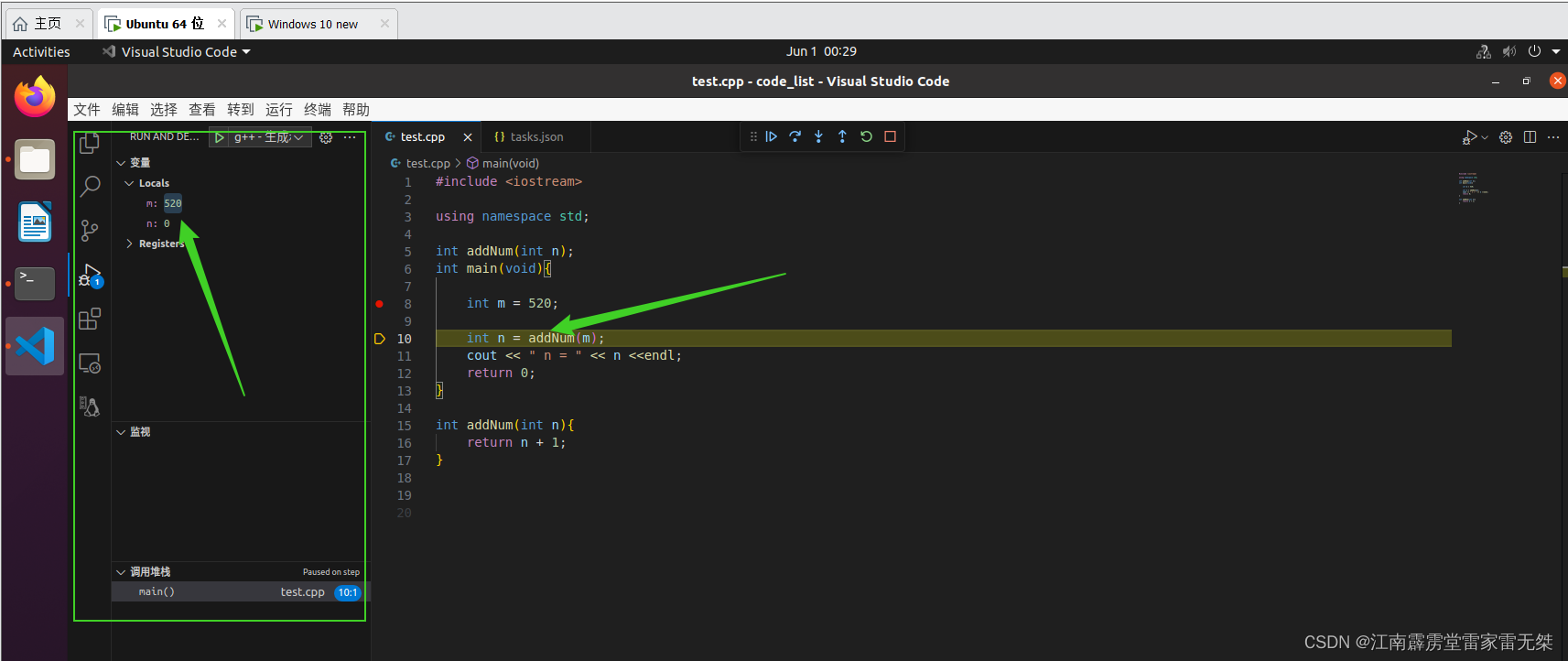Open the 转到 menu

241,110
